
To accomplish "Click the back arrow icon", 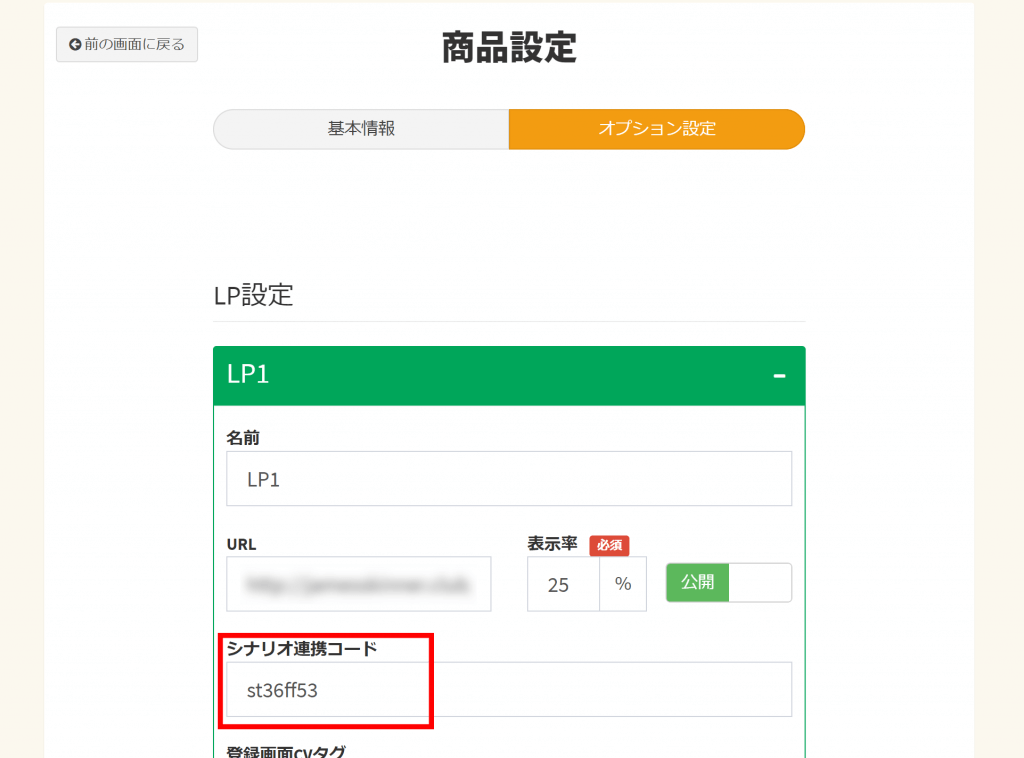I will [74, 45].
